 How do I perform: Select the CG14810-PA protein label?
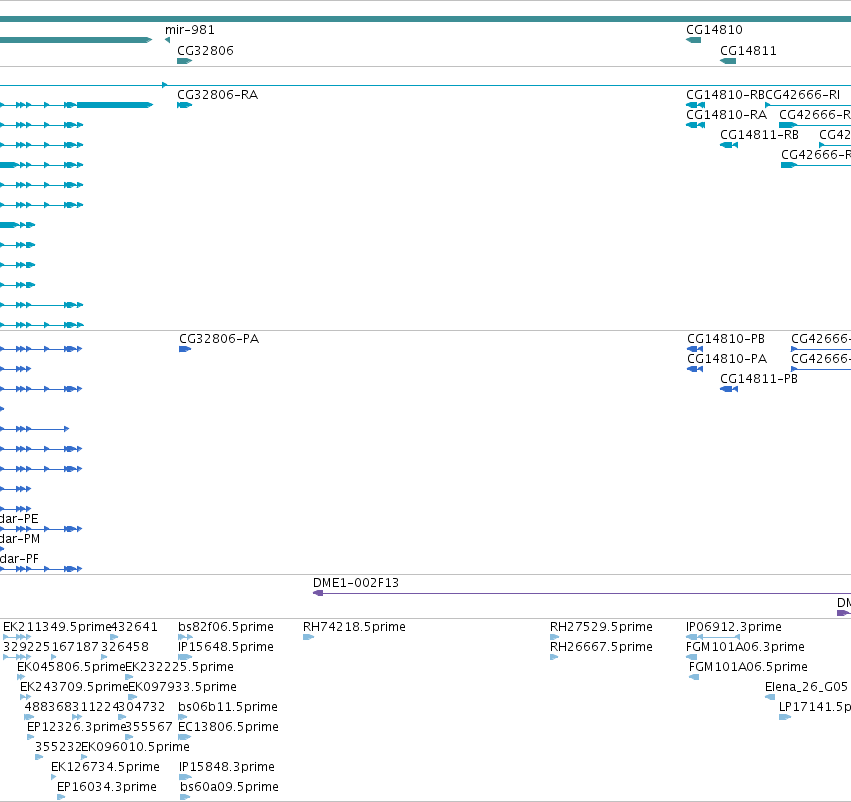(727, 359)
